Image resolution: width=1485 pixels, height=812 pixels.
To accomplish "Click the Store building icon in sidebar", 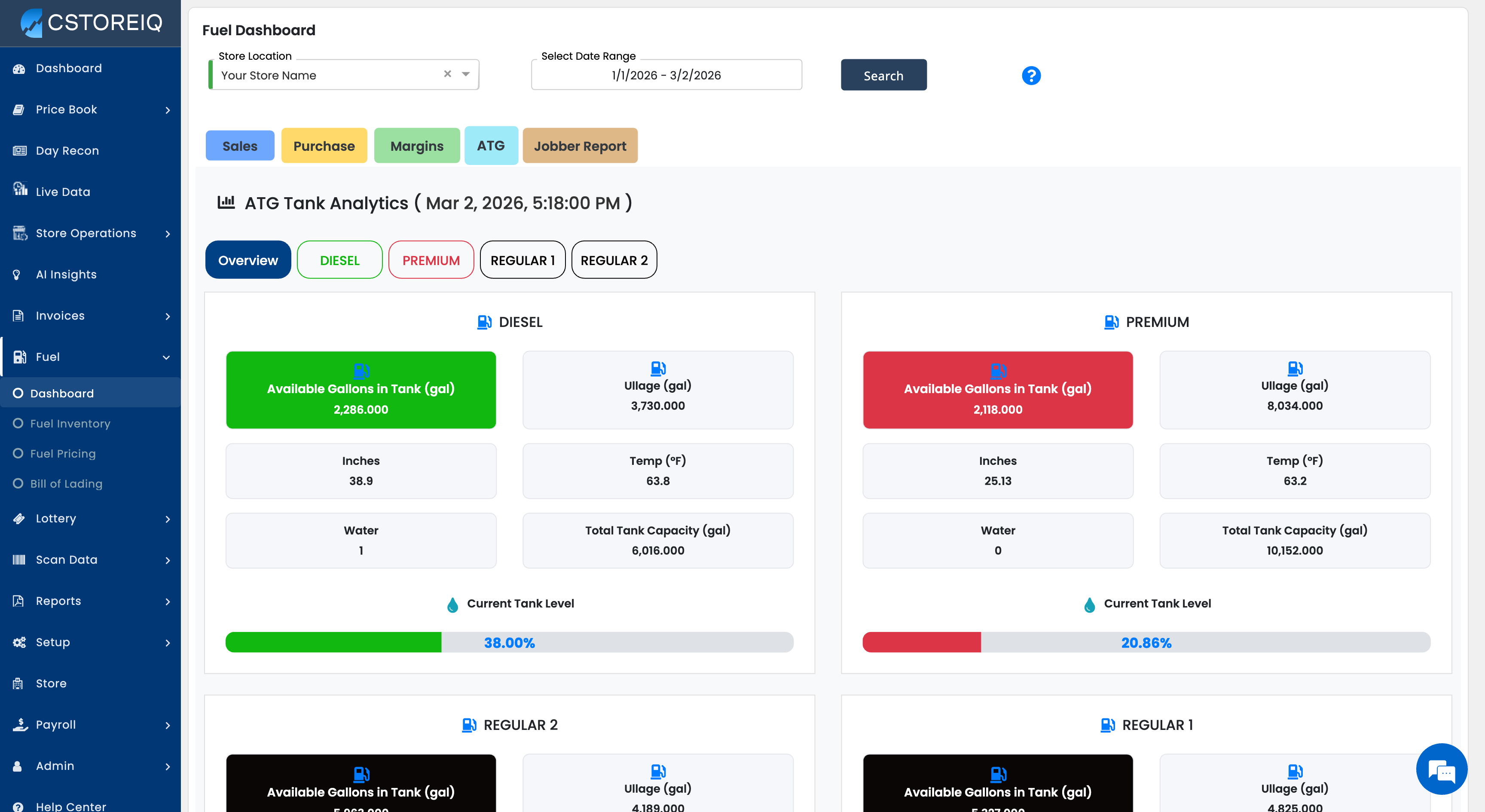I will (18, 684).
